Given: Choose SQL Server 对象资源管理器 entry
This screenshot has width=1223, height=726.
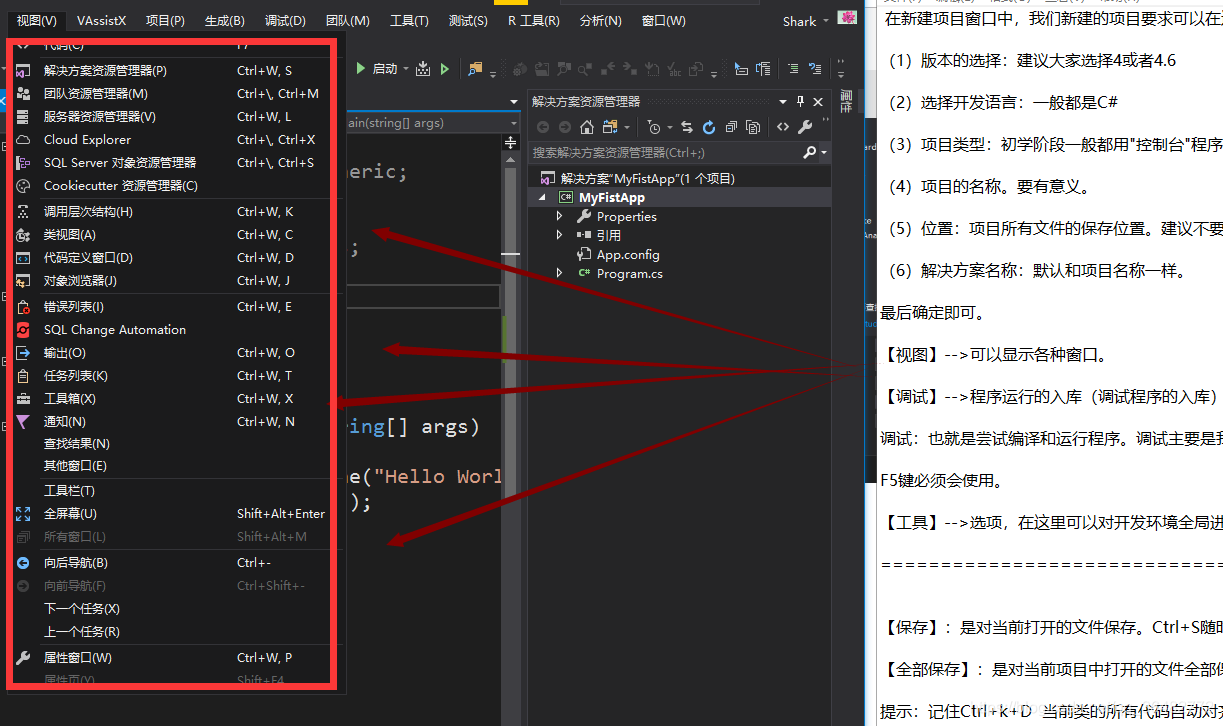Looking at the screenshot, I should (x=177, y=163).
